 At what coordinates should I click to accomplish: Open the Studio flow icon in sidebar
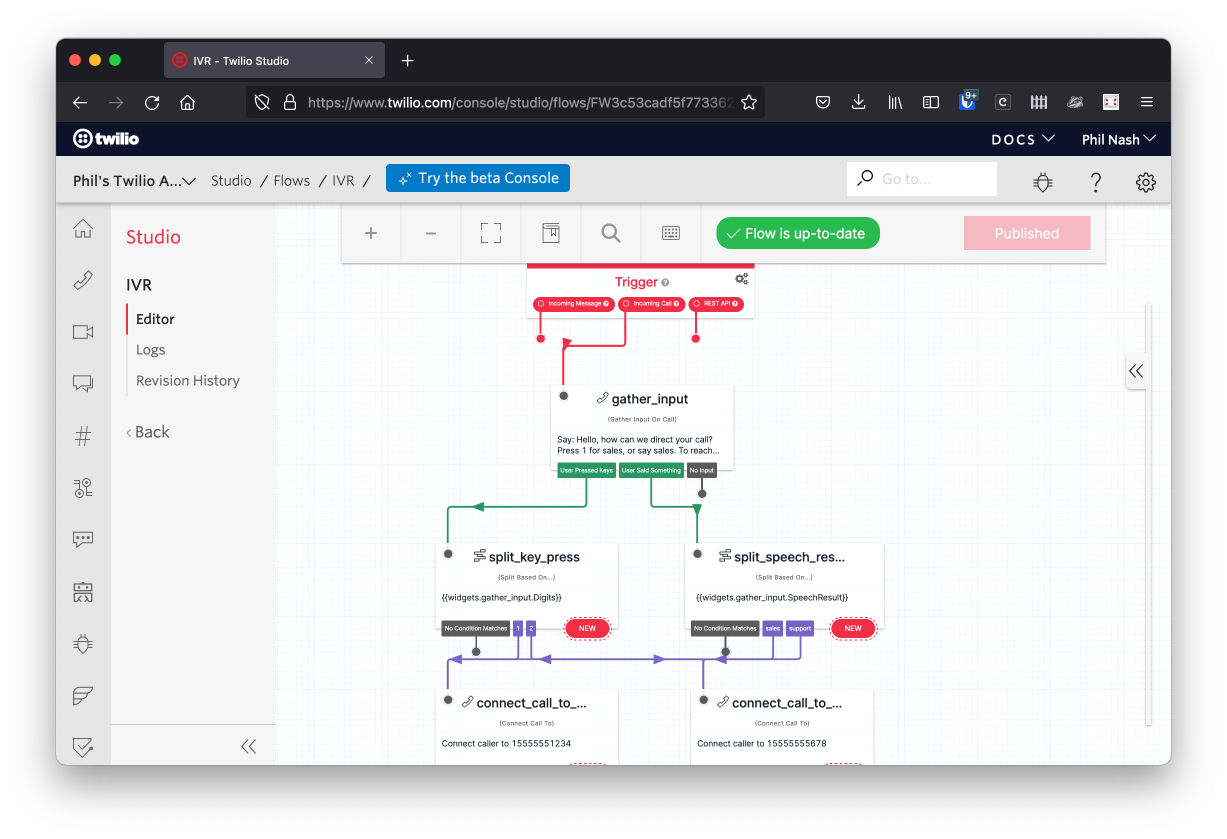coord(83,488)
